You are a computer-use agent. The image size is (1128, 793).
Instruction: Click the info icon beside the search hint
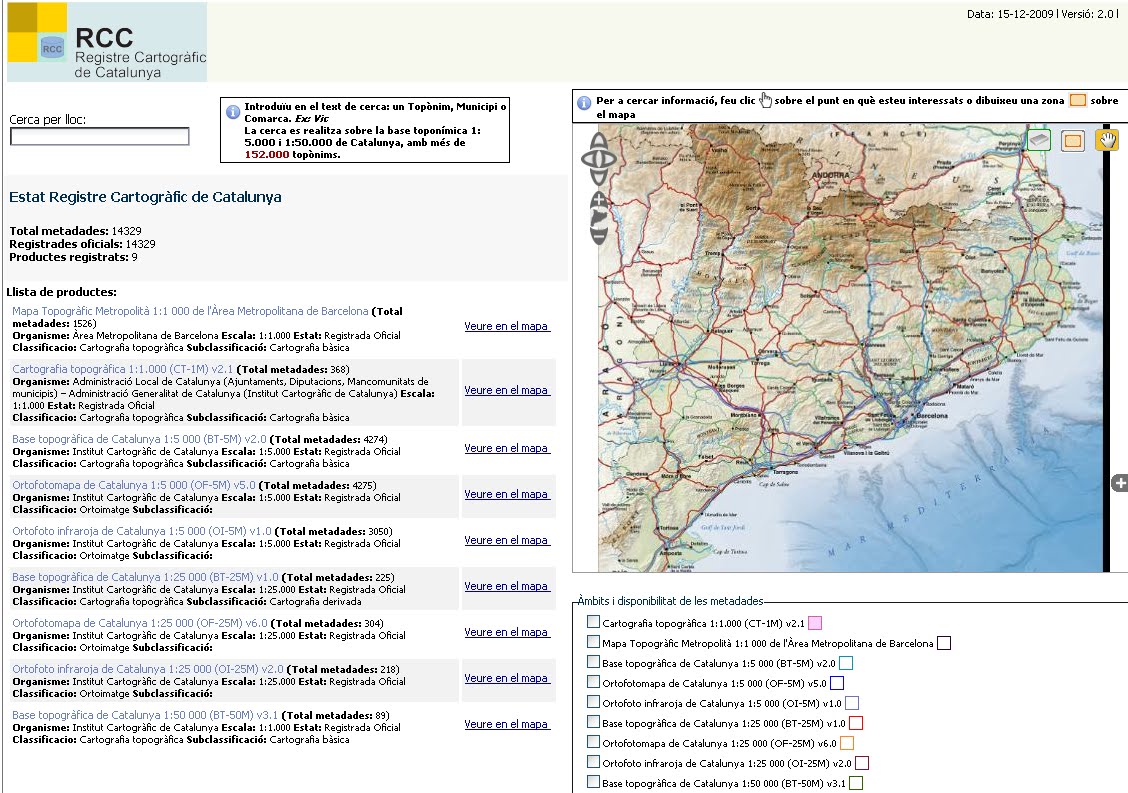[x=233, y=112]
